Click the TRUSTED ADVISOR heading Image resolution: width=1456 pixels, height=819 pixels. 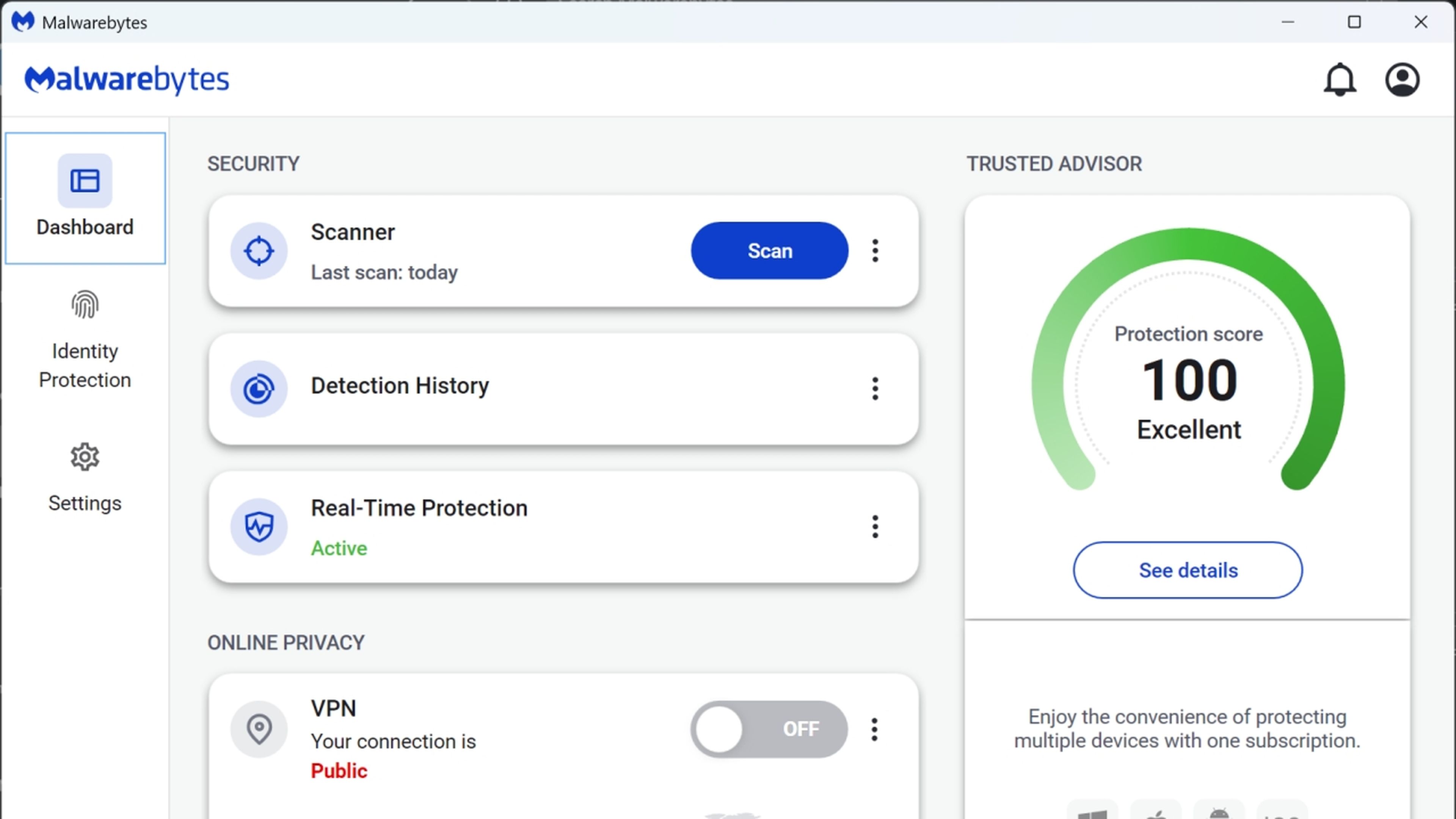coord(1054,164)
